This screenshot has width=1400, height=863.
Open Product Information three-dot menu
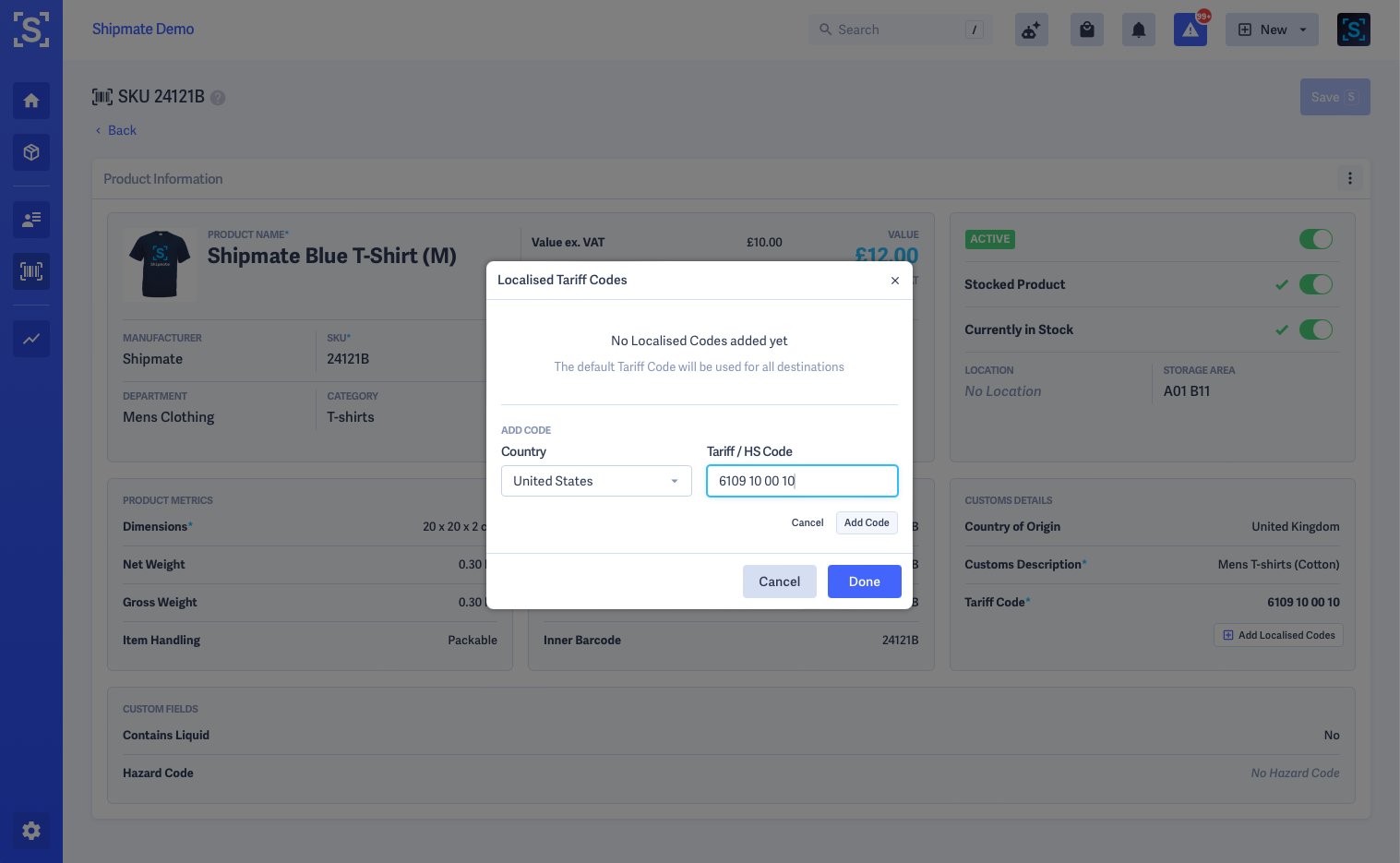[x=1349, y=178]
